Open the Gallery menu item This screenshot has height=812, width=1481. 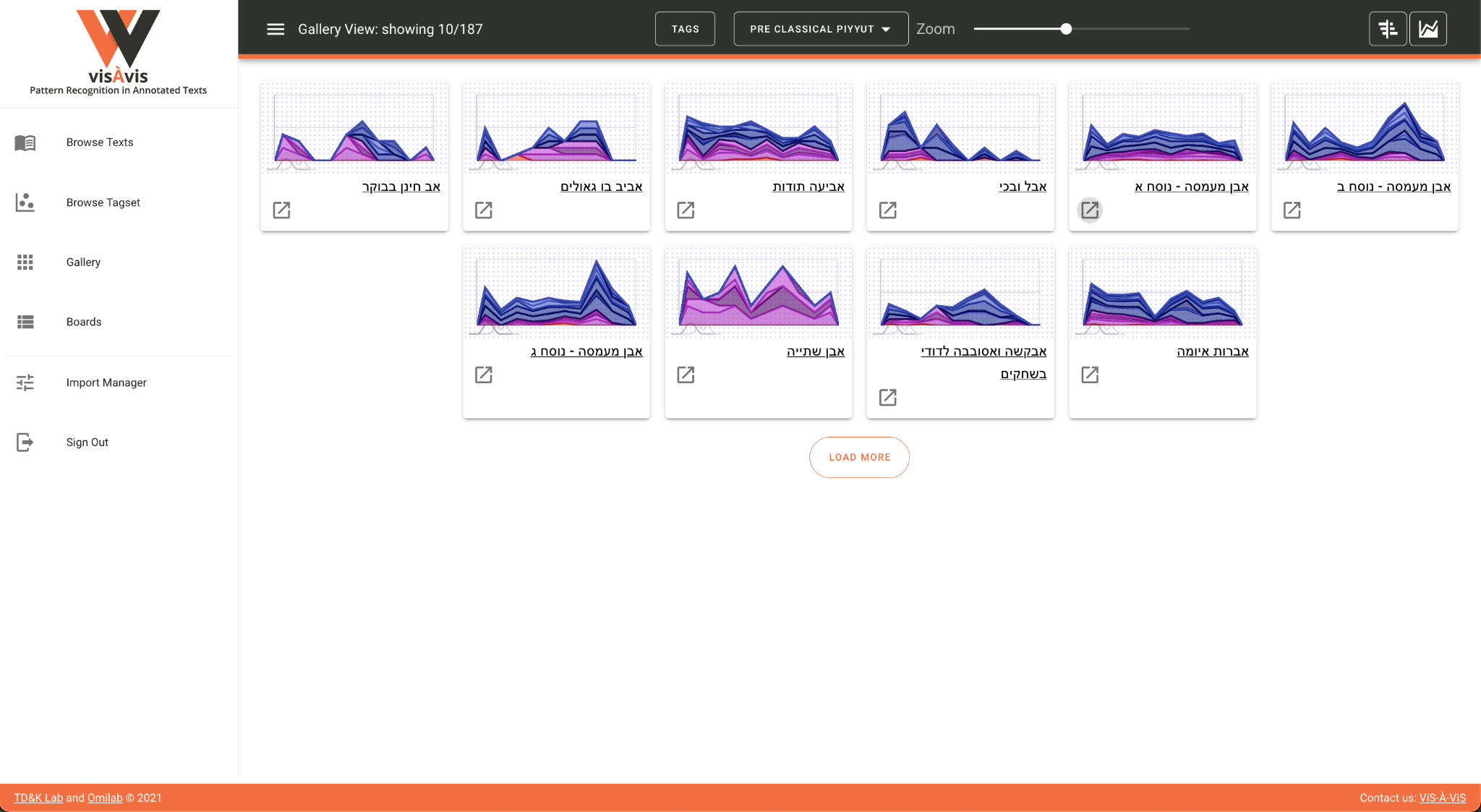point(83,262)
